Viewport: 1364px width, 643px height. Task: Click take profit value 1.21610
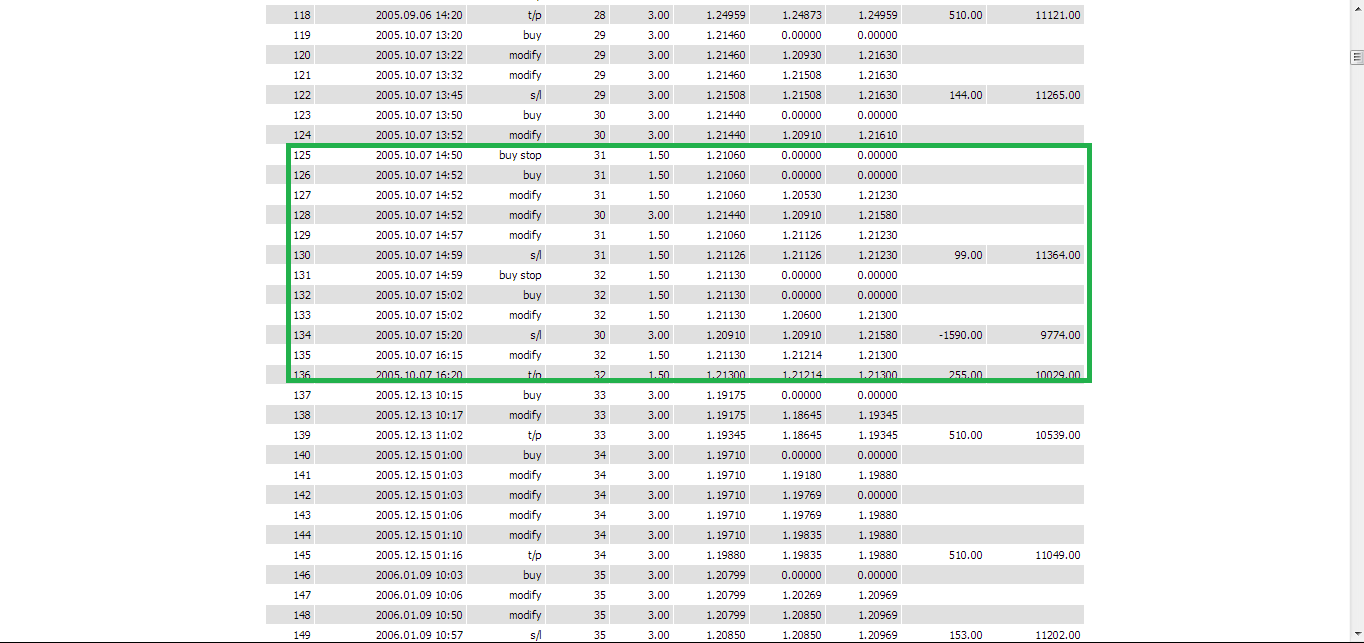tap(877, 135)
